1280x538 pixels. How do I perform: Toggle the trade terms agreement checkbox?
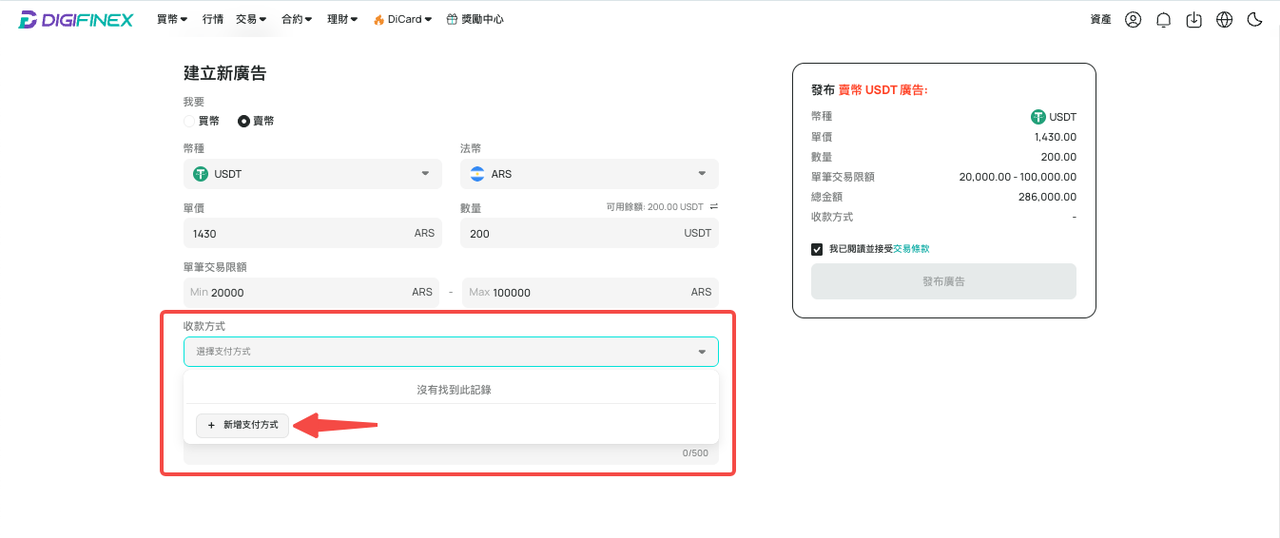[817, 249]
